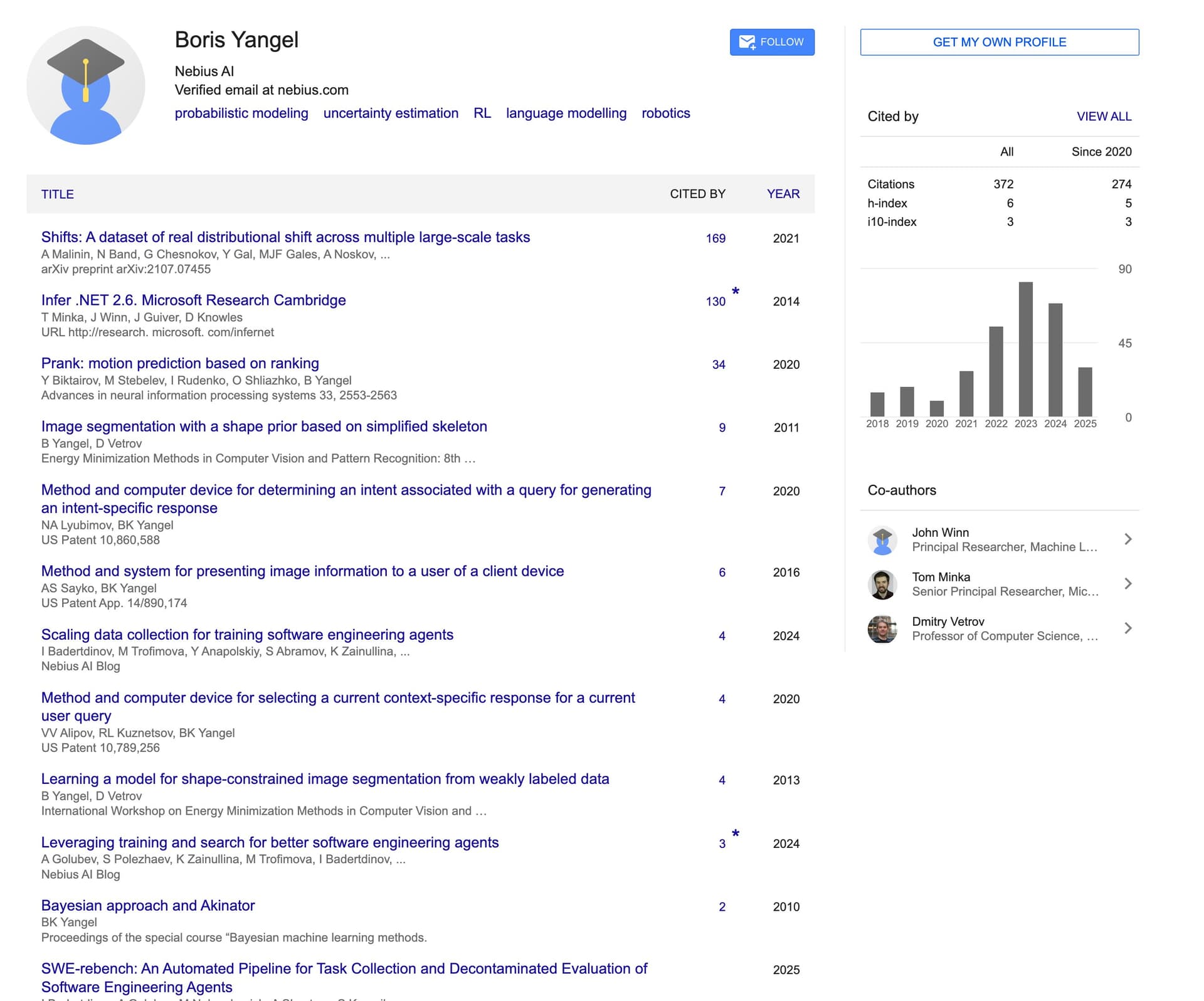Screen dimensions: 1204x1001
Task: Open the 169 citations count link
Action: pos(716,238)
